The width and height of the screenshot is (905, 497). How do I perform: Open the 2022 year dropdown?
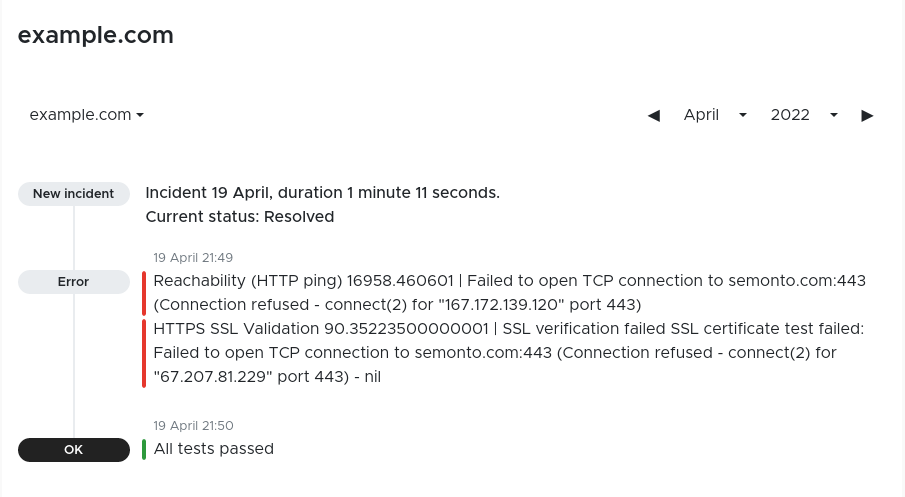(x=803, y=116)
